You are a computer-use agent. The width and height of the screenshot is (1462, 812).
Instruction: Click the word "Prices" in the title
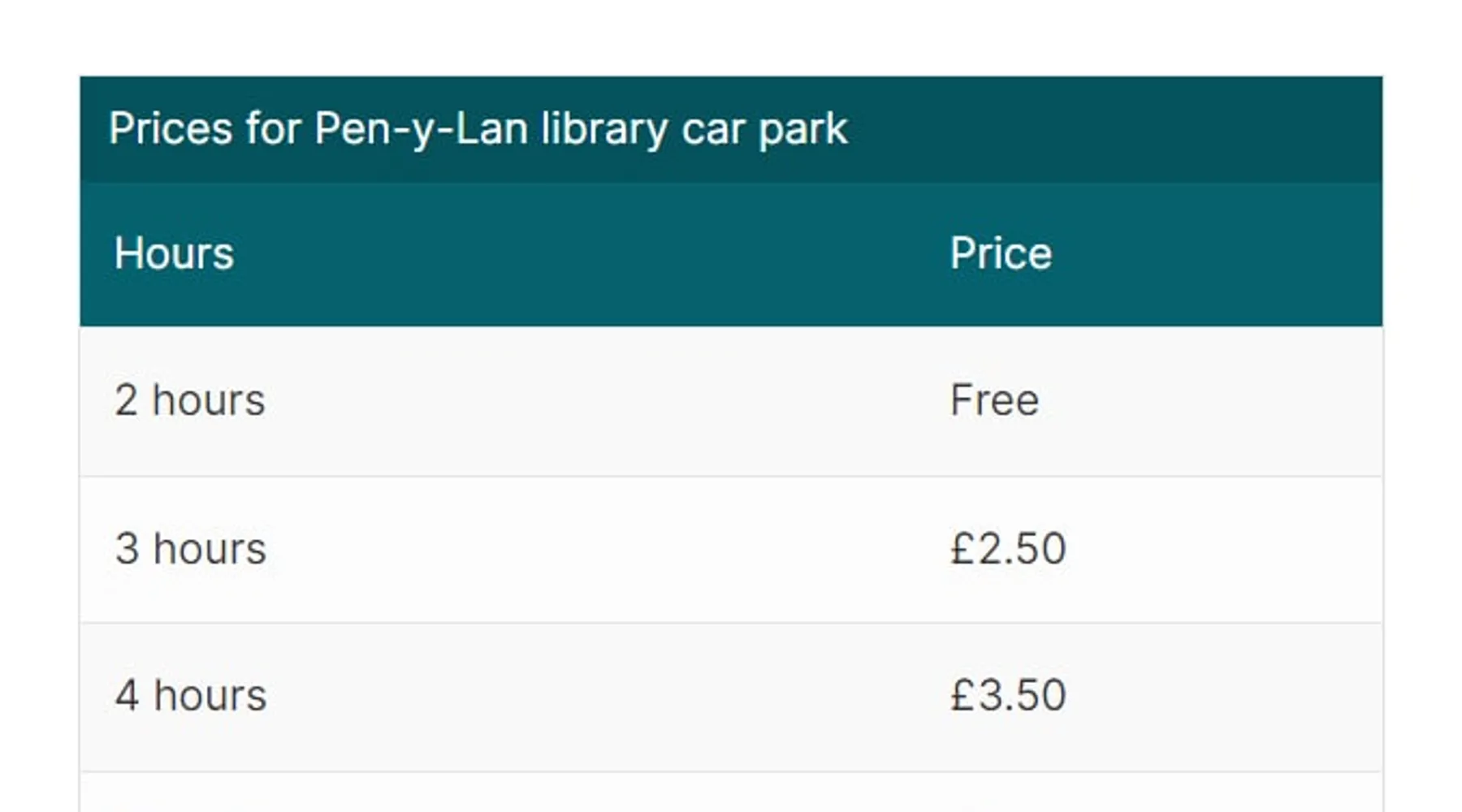[171, 129]
